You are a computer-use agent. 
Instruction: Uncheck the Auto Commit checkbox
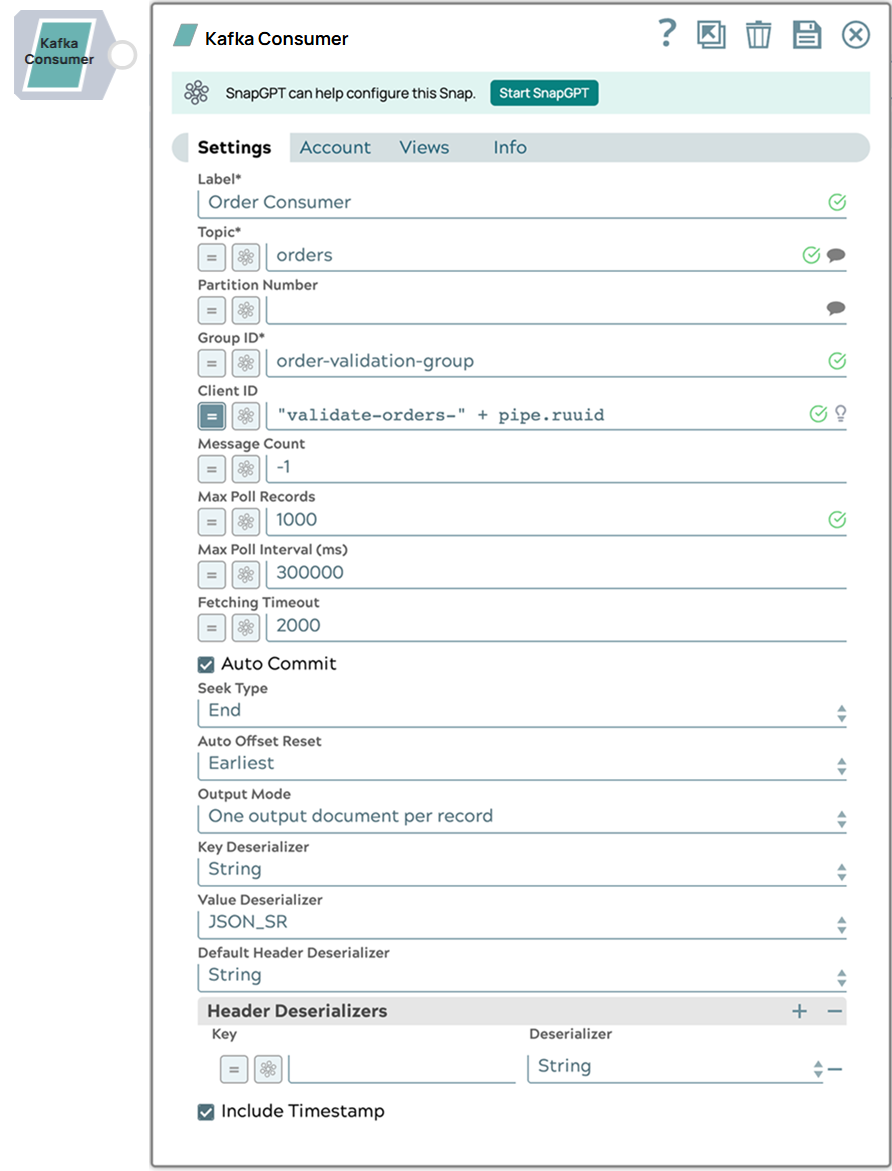[x=207, y=664]
